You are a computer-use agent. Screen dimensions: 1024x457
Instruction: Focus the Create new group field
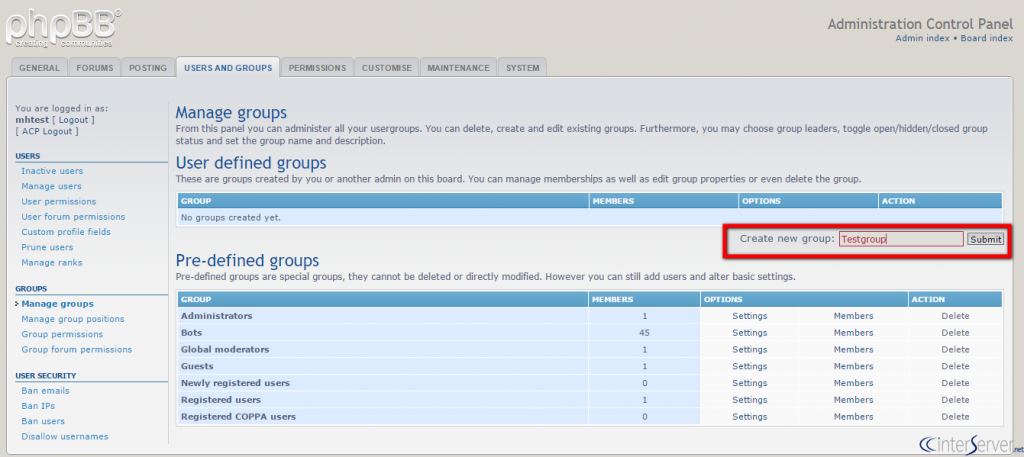901,239
